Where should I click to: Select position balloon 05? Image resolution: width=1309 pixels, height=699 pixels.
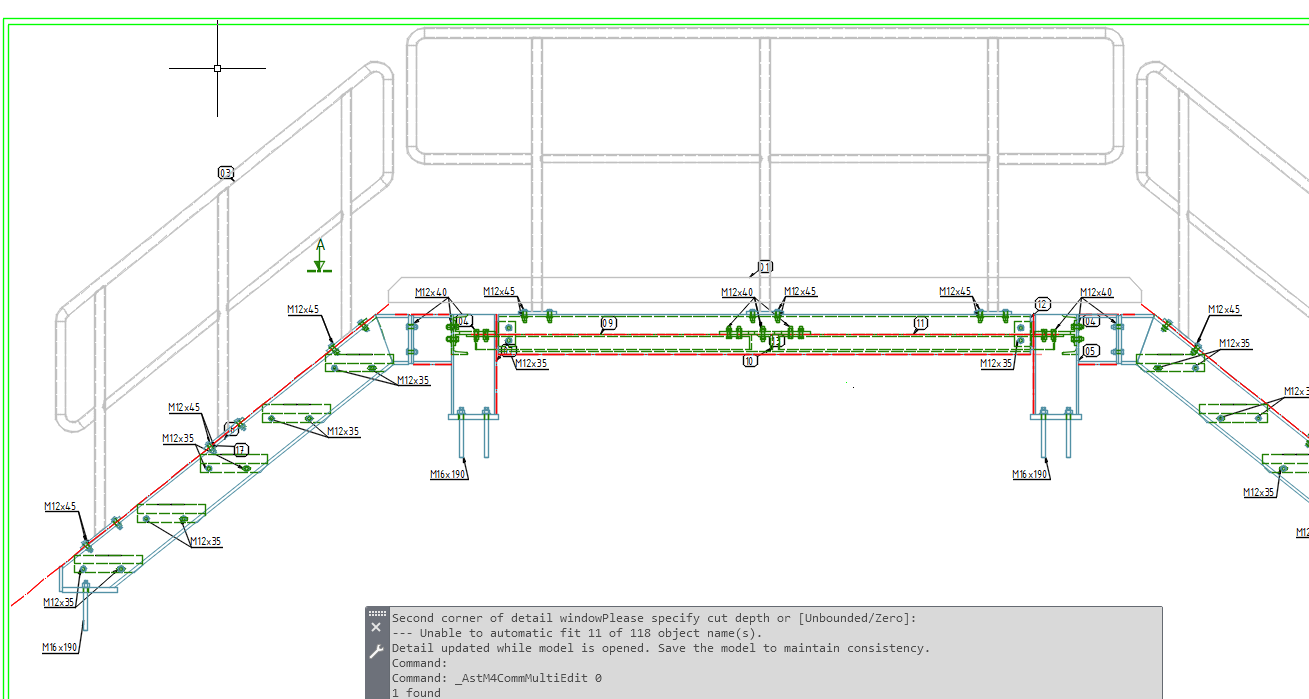click(1090, 350)
